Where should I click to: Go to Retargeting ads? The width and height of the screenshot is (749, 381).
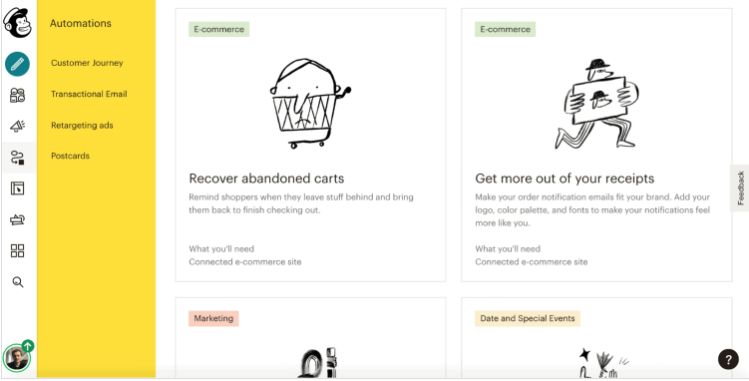click(82, 126)
